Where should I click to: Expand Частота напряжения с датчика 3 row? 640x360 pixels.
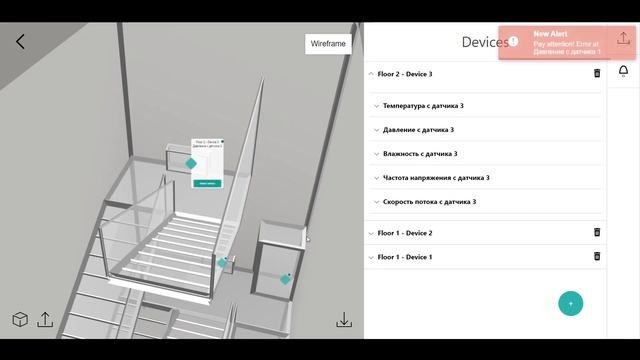click(377, 178)
